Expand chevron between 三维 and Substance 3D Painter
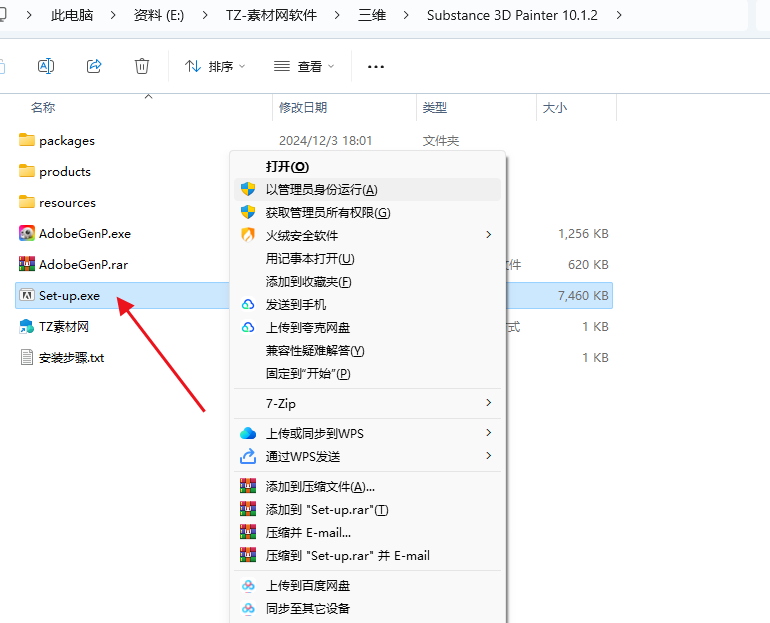This screenshot has height=623, width=770. (x=406, y=15)
